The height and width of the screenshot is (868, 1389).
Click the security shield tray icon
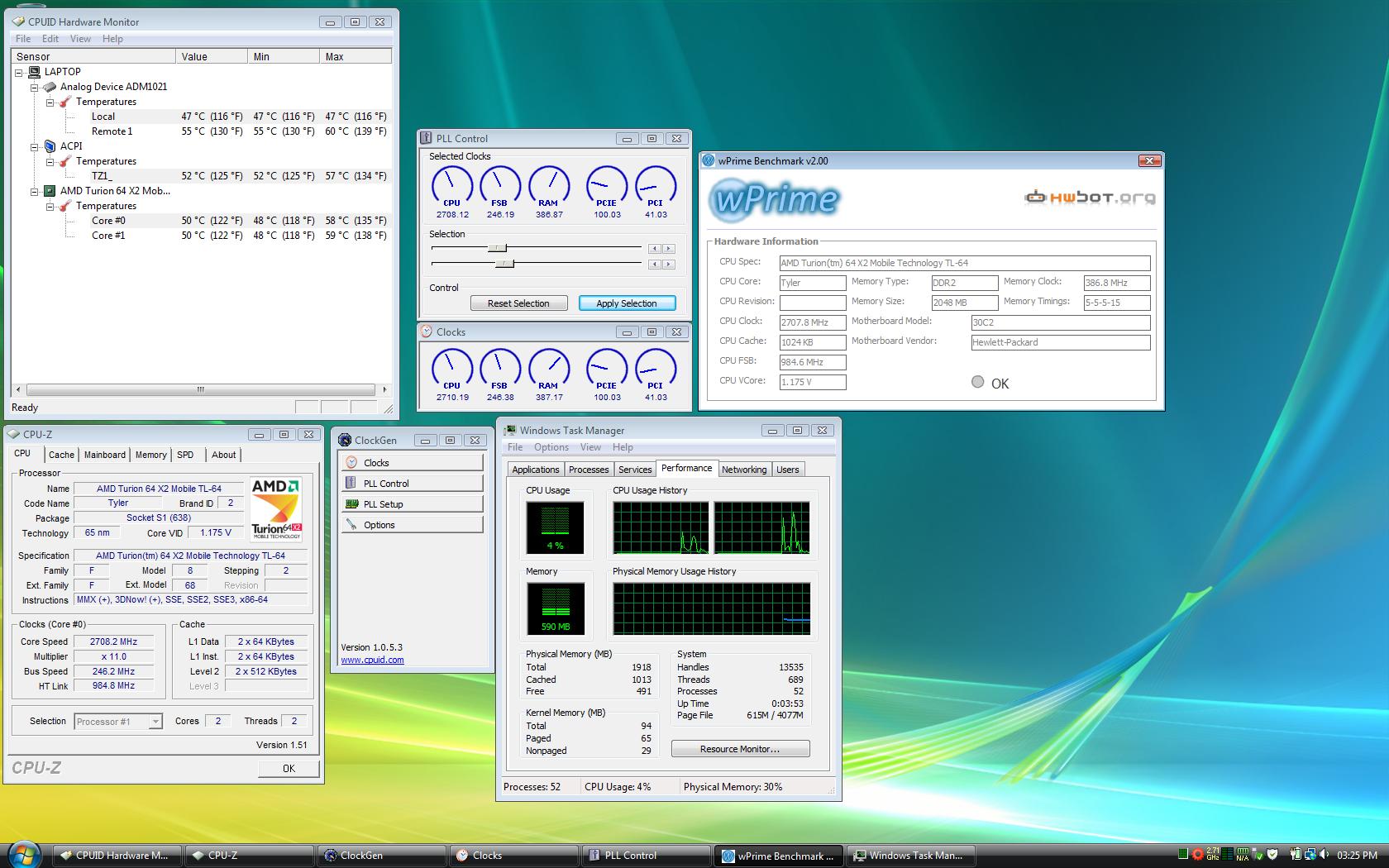click(1272, 855)
